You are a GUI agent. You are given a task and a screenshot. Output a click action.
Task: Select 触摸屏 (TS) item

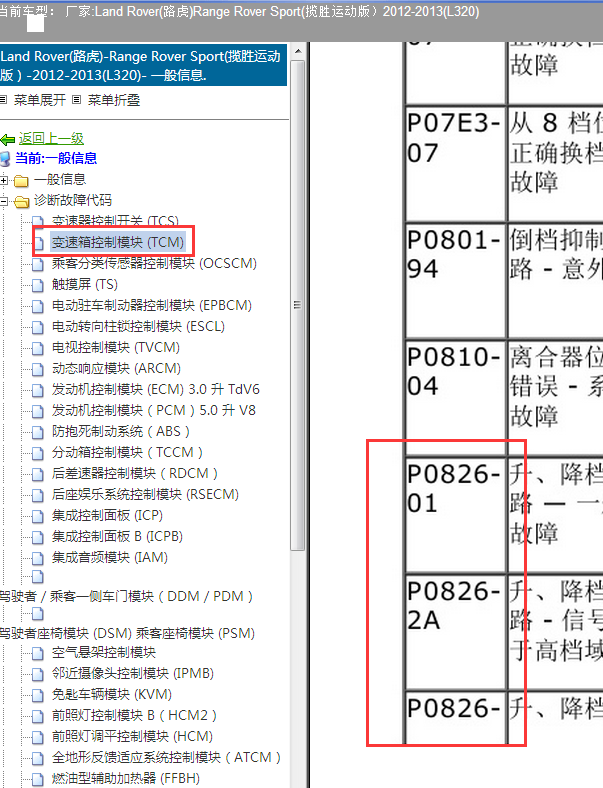click(x=84, y=284)
